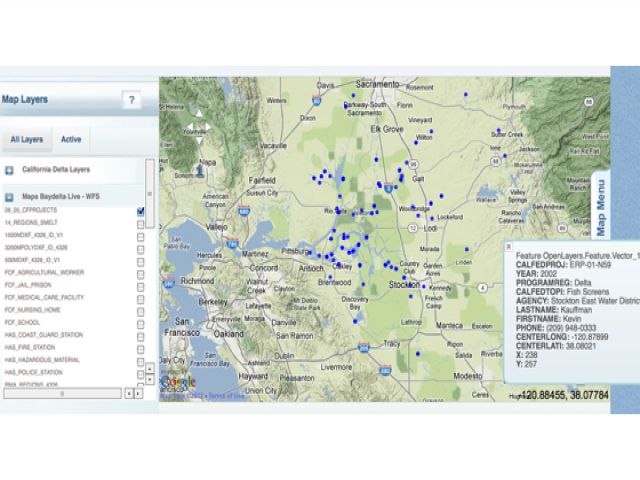Open the Map Layers help question mark
Image resolution: width=640 pixels, height=480 pixels.
(131, 100)
